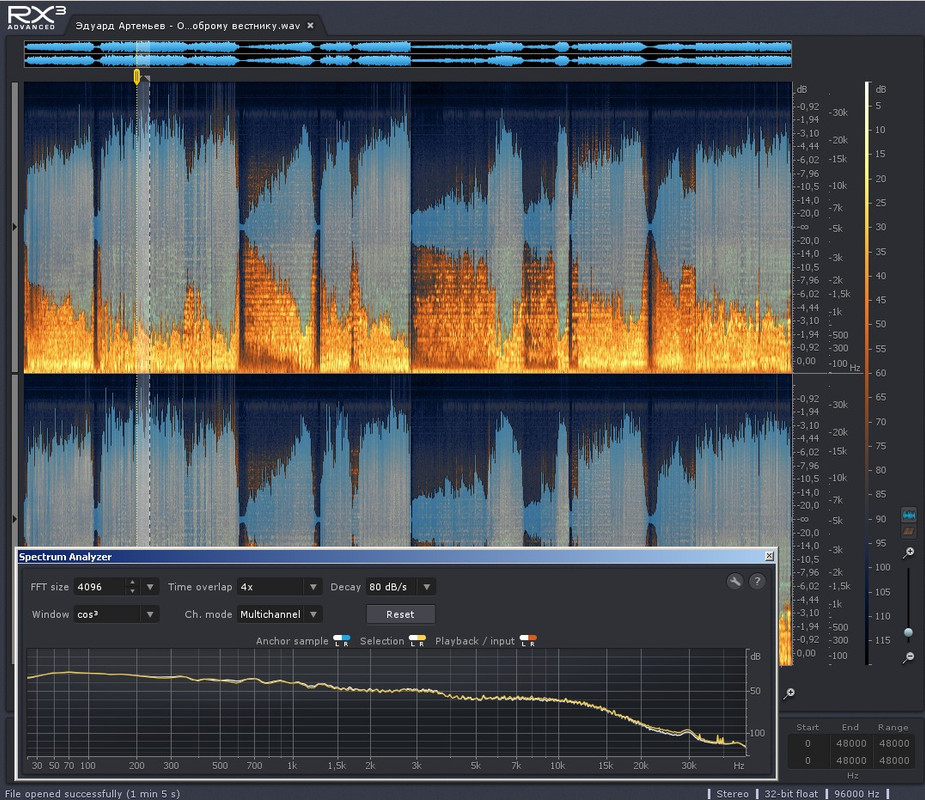Zoom out vertically with magnifier minus below slider
Screen dimensions: 925x800
[x=908, y=657]
